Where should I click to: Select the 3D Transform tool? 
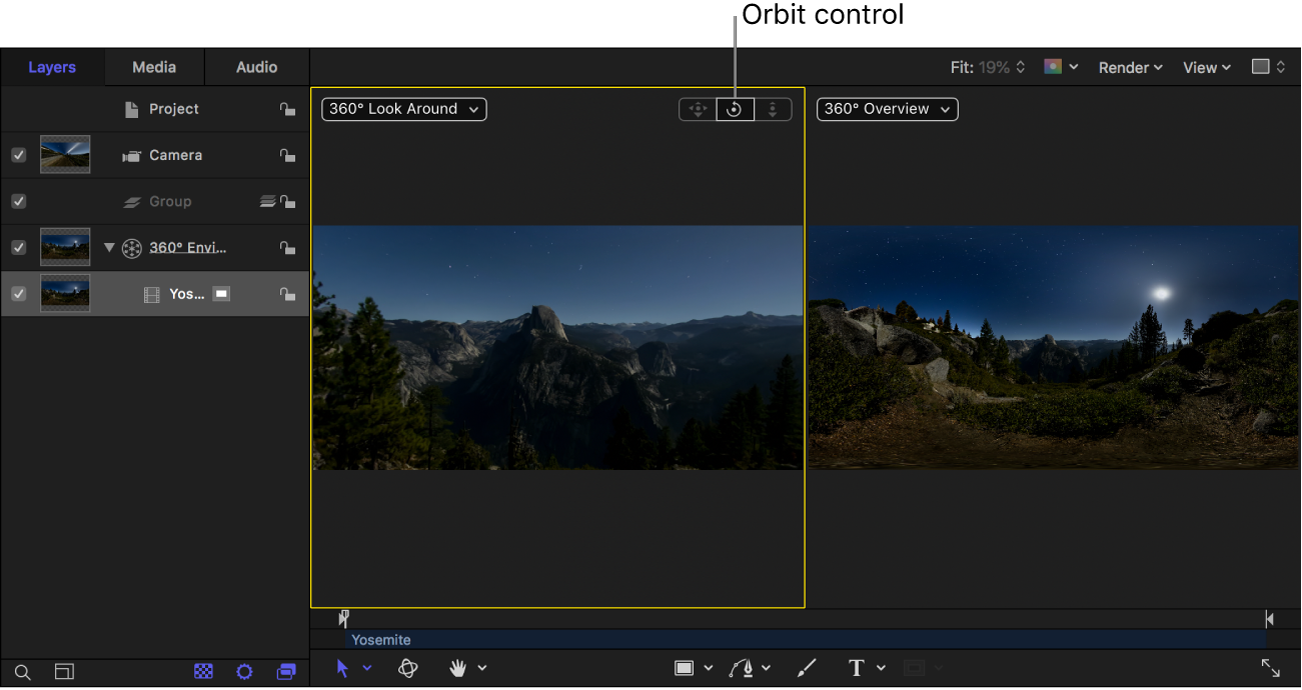pos(408,668)
